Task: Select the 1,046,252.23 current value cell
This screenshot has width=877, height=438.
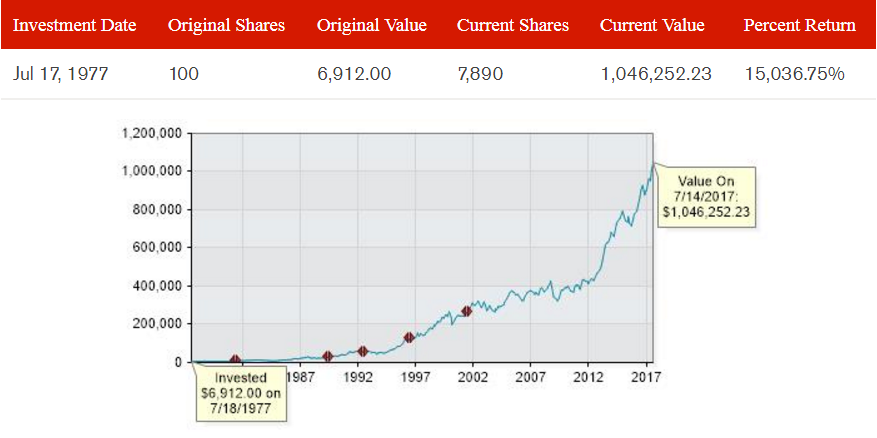Action: pos(656,74)
